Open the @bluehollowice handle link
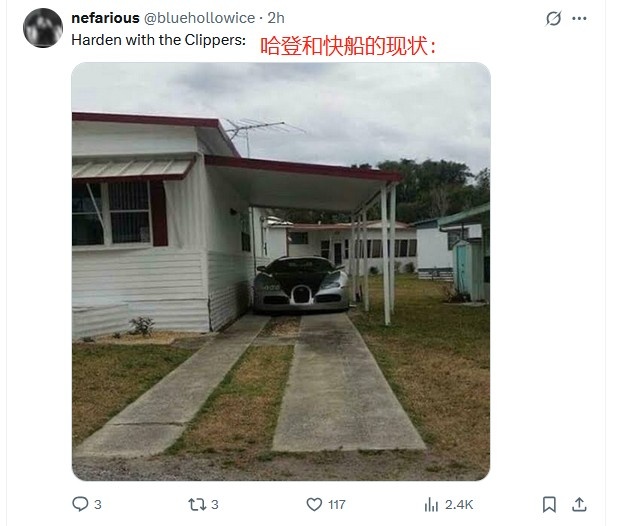 pos(199,18)
